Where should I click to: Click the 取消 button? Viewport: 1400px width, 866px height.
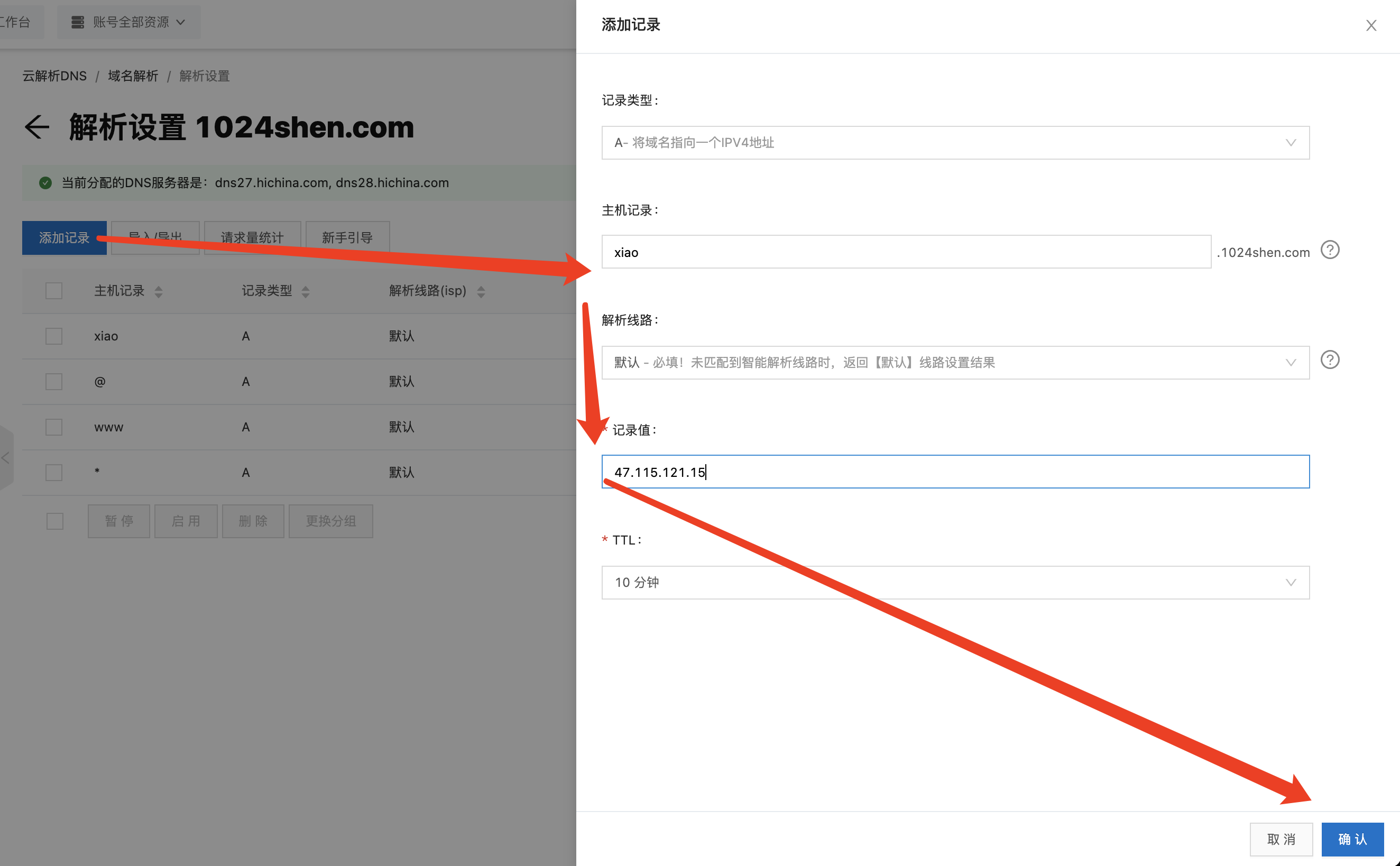pyautogui.click(x=1281, y=839)
